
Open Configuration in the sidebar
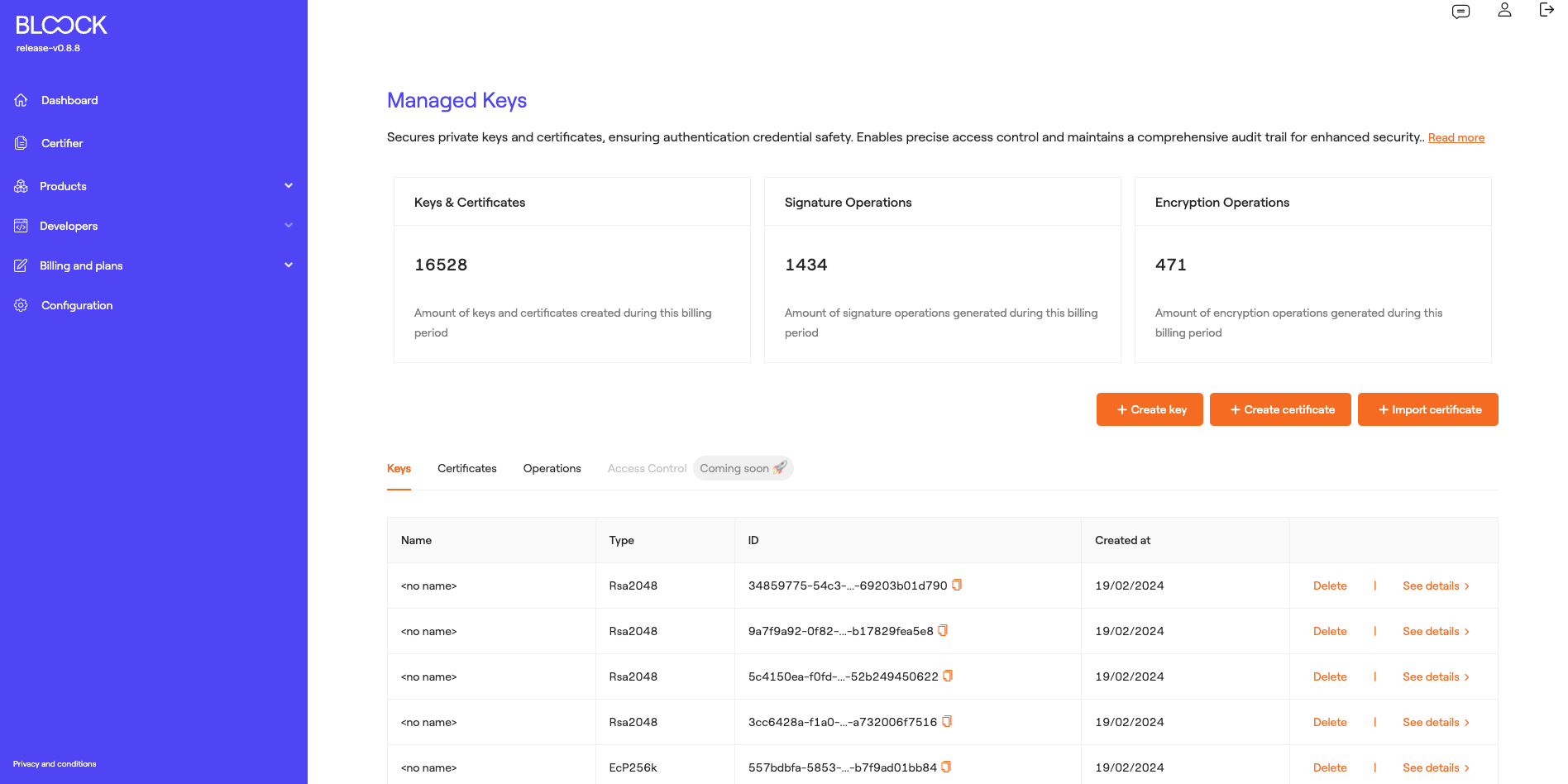(77, 305)
